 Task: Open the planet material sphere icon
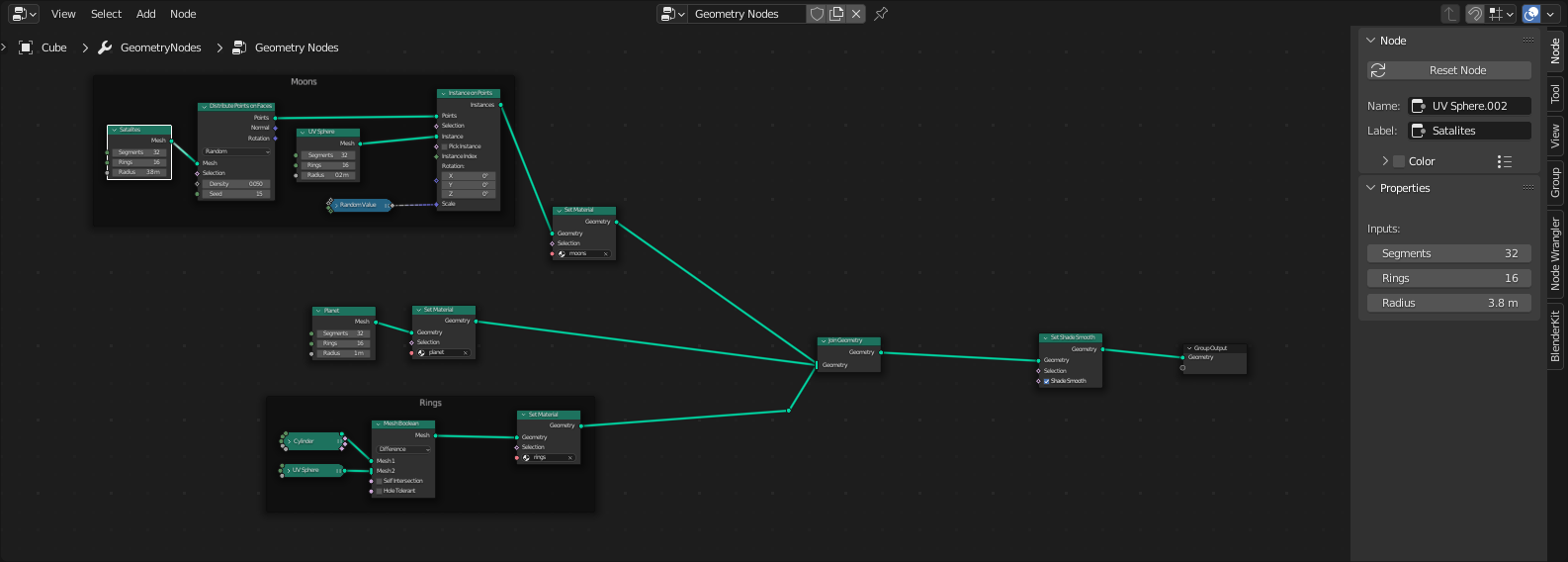coord(421,353)
